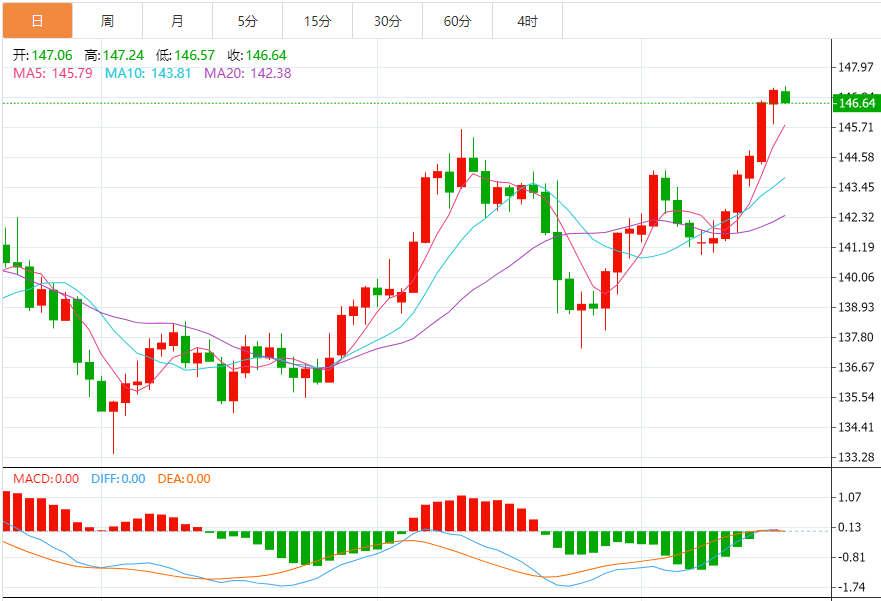Click the 138.93 price axis label
Viewport: 881px width, 601px height.
(856, 307)
